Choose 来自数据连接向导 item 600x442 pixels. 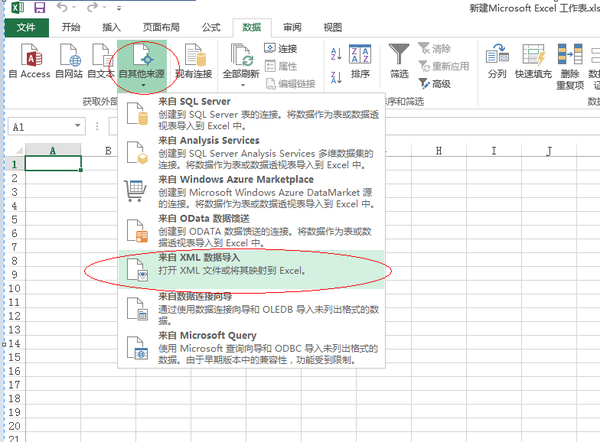(251, 309)
